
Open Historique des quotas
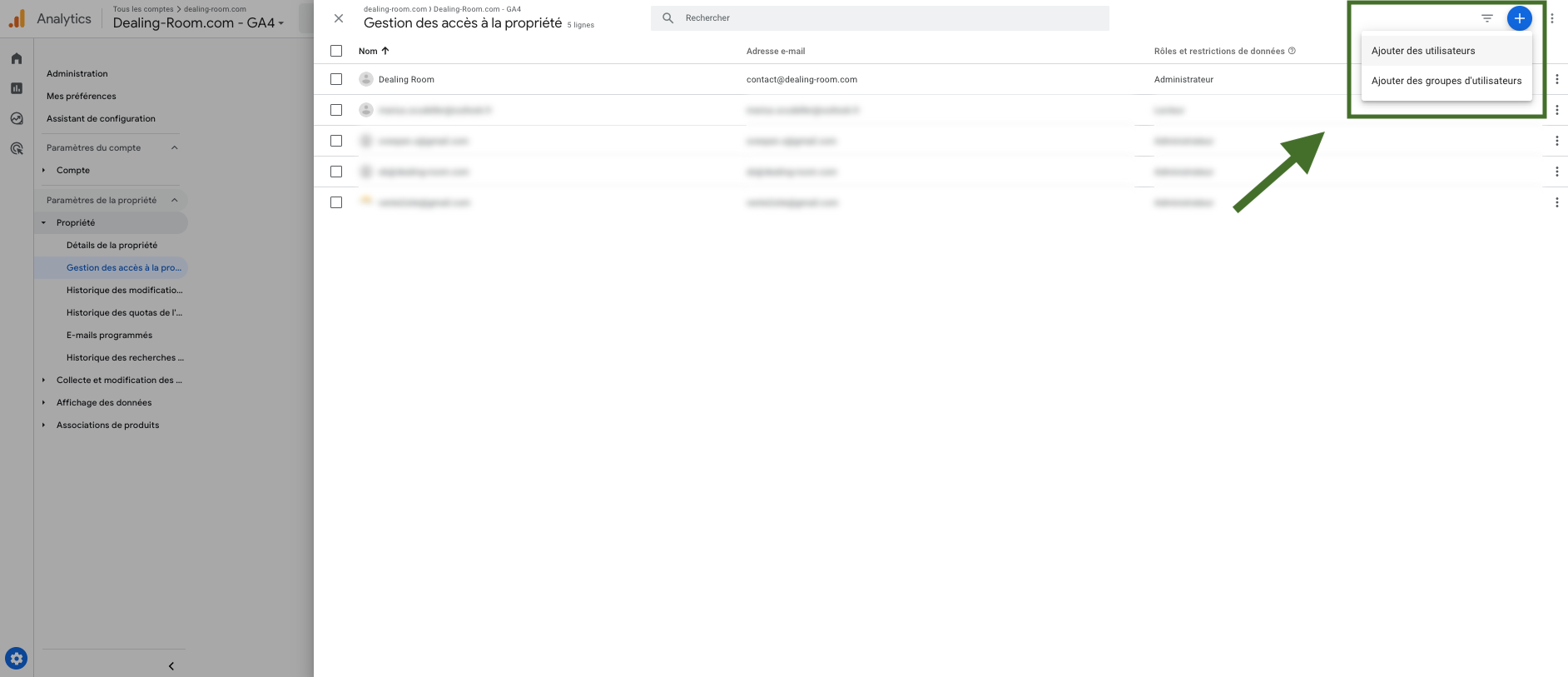coord(124,312)
